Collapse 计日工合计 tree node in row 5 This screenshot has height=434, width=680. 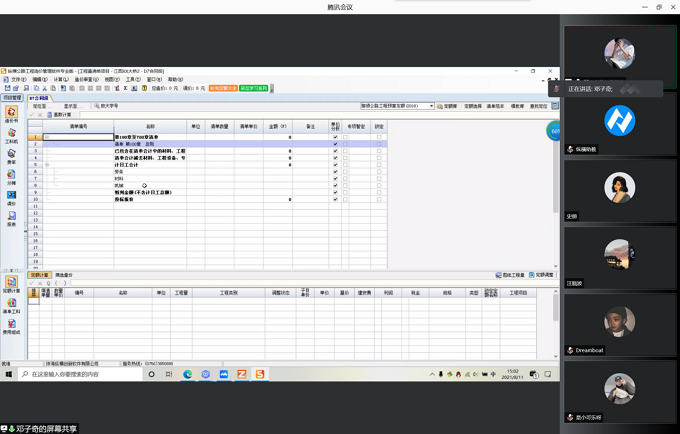(x=47, y=165)
